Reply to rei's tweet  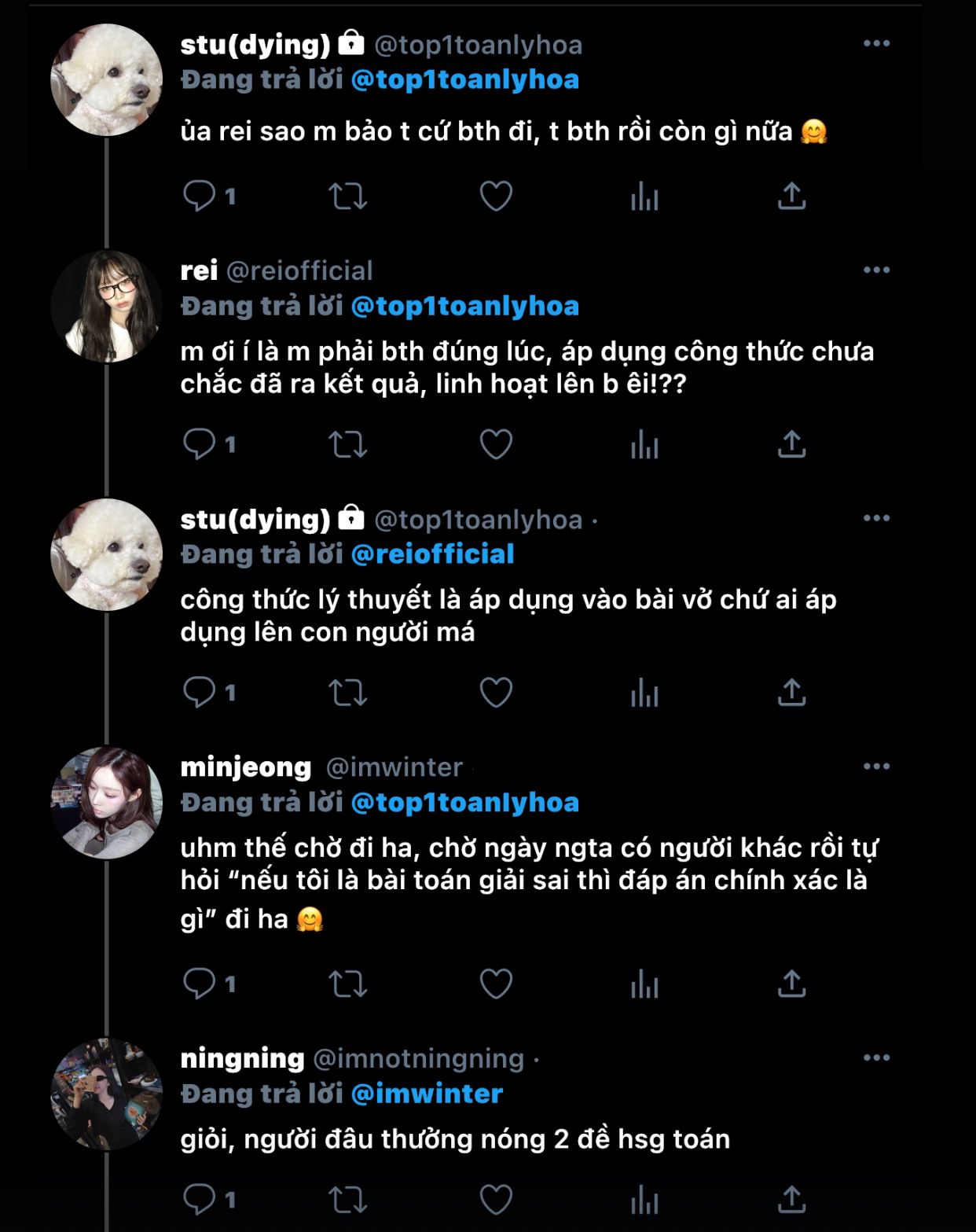point(199,444)
